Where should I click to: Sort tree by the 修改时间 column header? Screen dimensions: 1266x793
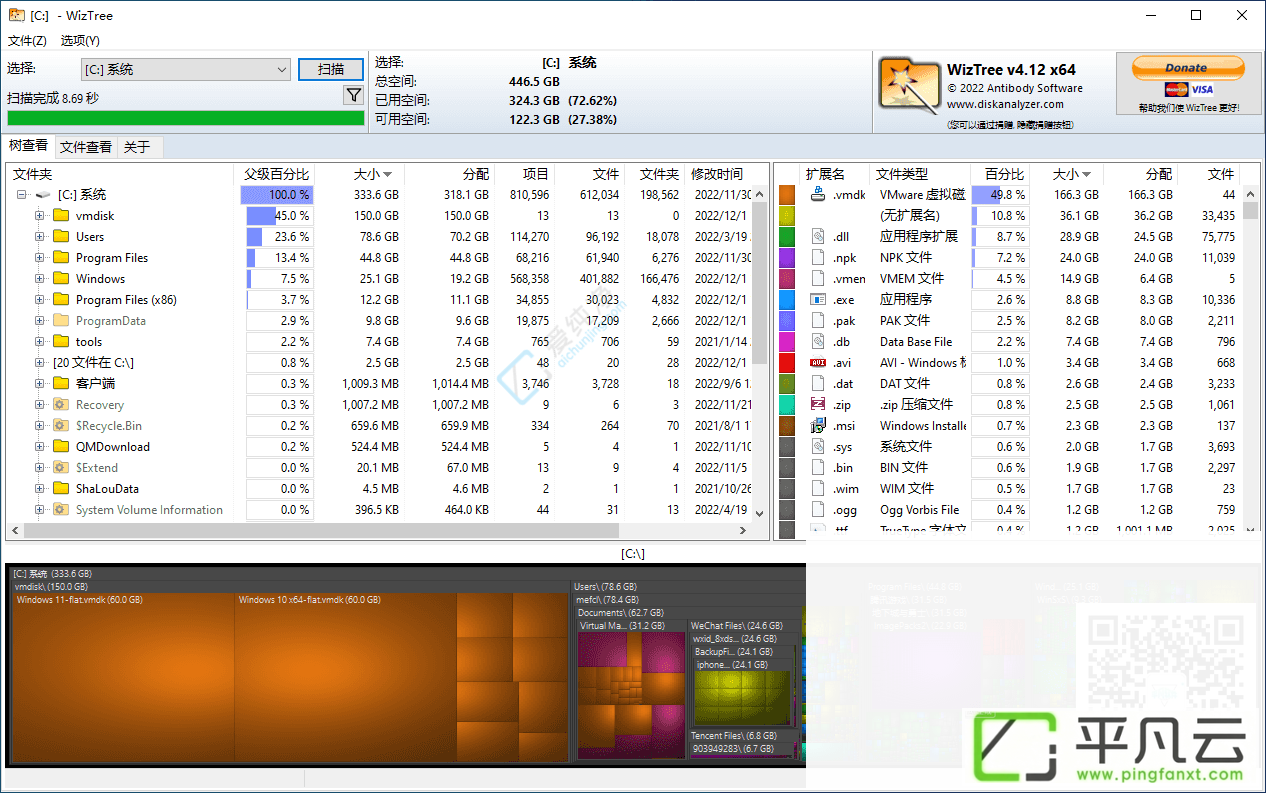click(717, 174)
